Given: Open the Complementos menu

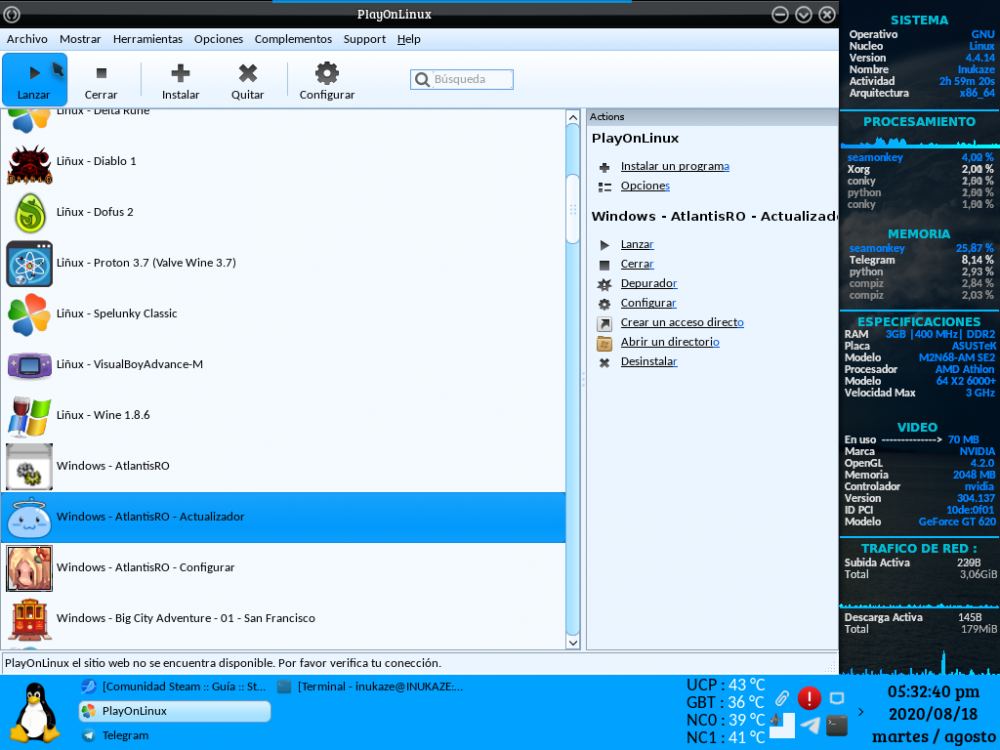Looking at the screenshot, I should (x=293, y=39).
